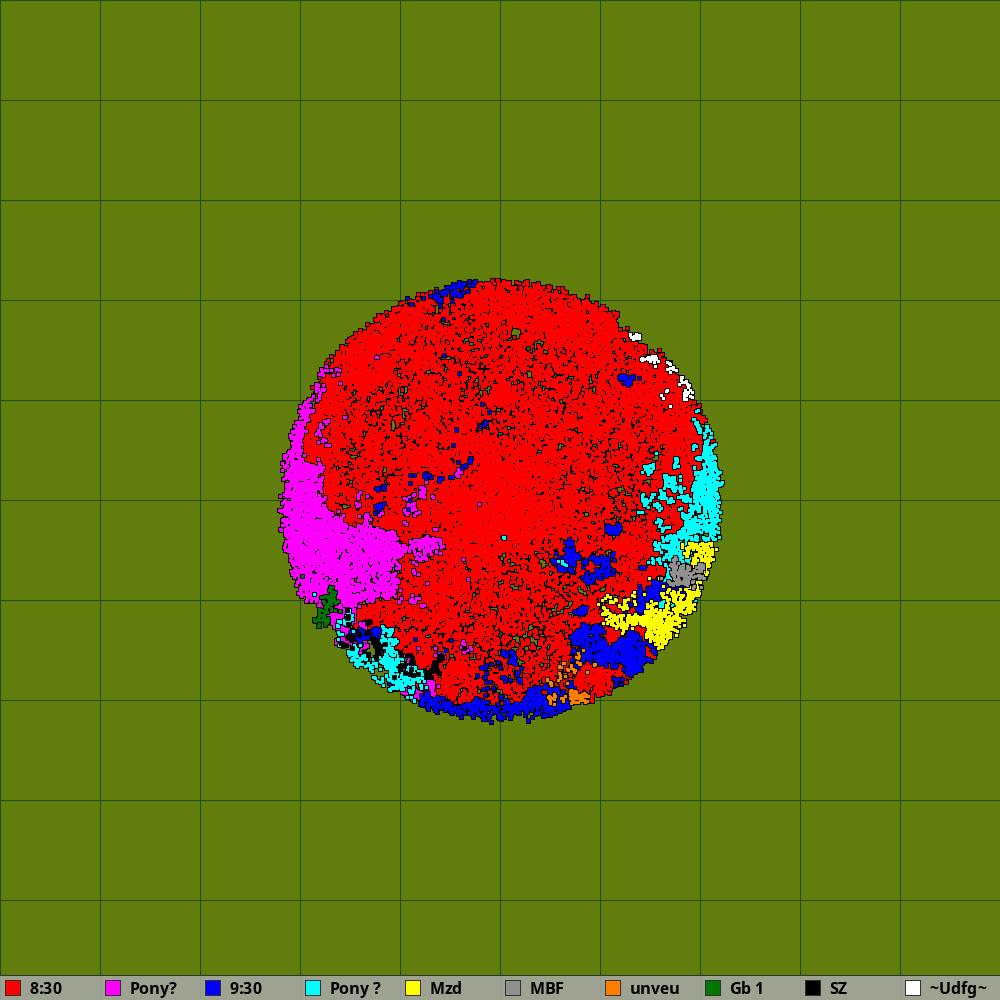This screenshot has width=1000, height=1000.
Task: Select the 'Pony ?' label beside the cyan swatch
Action: pos(355,988)
